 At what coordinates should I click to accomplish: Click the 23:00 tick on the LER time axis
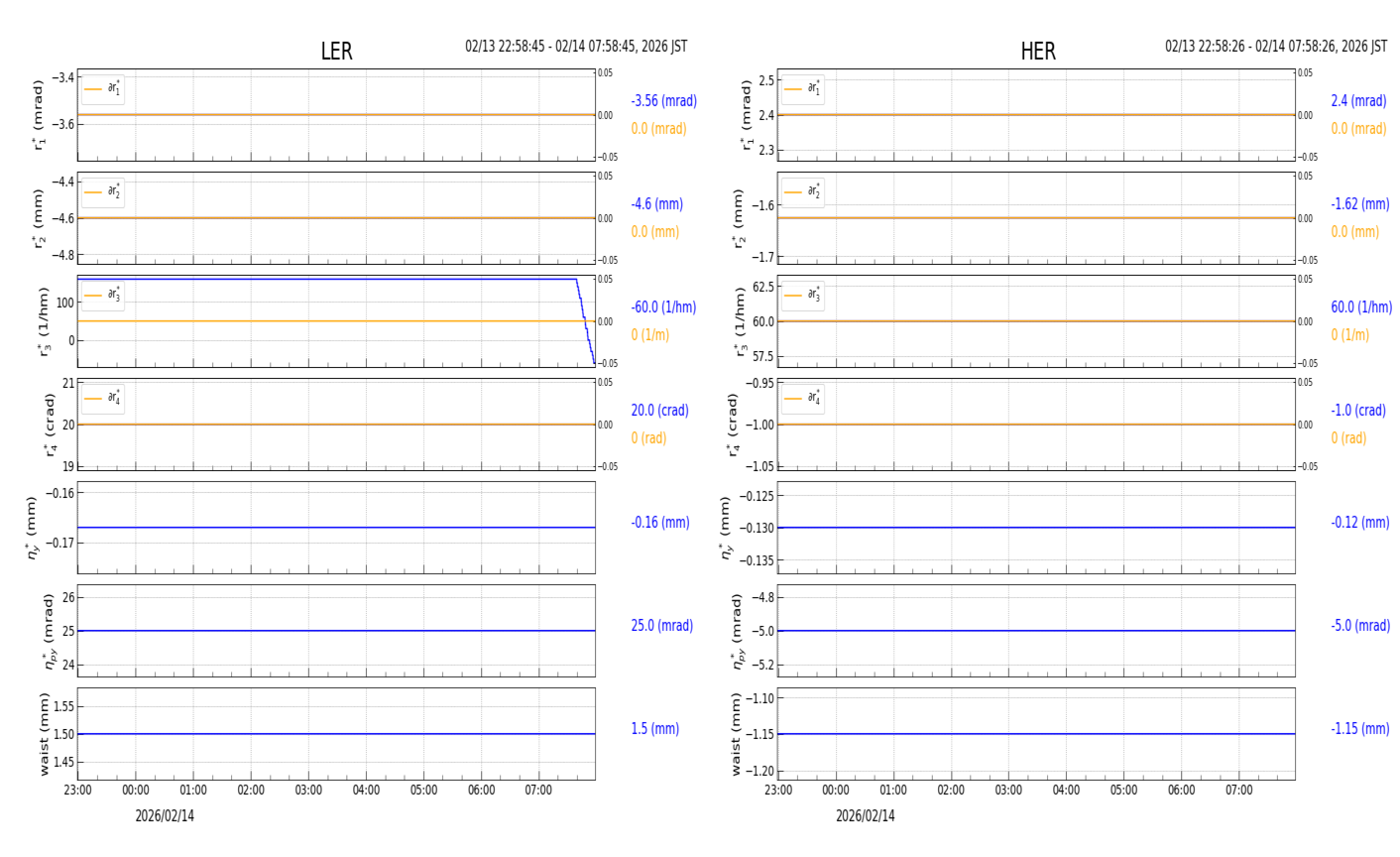[x=77, y=791]
